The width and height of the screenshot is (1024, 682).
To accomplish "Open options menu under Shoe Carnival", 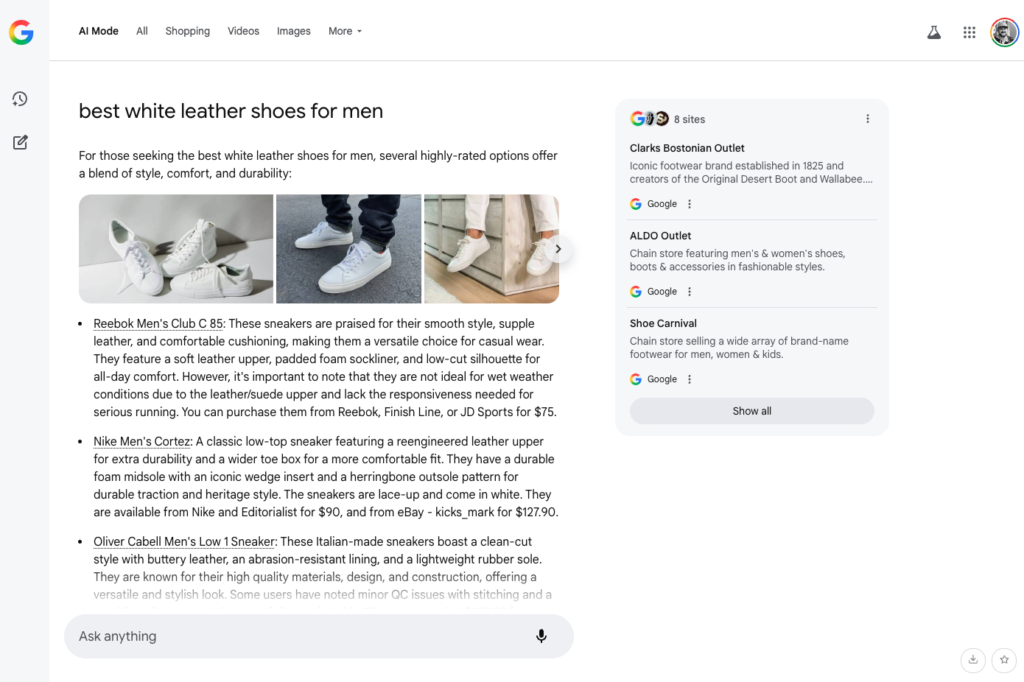I will click(x=689, y=379).
